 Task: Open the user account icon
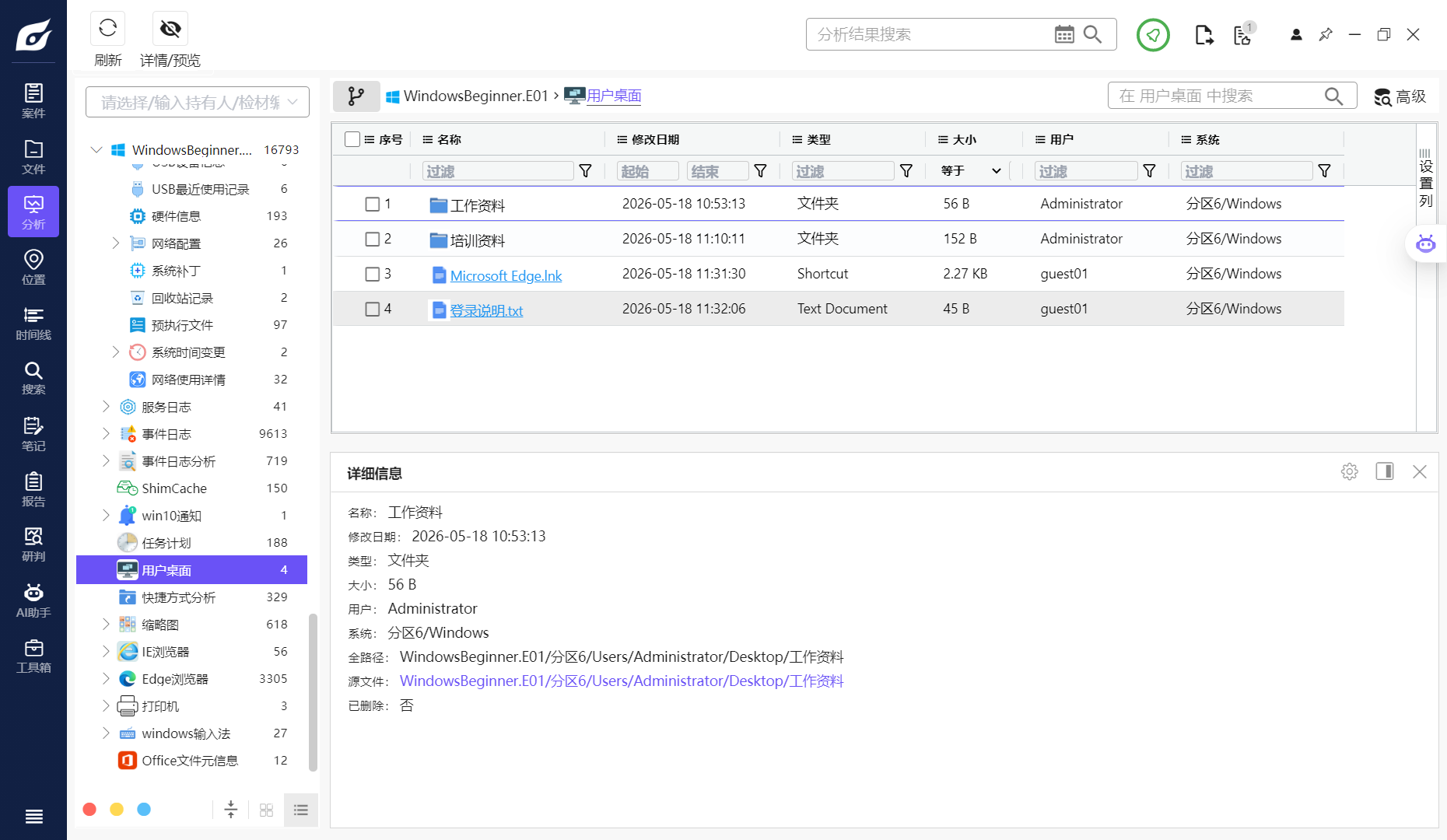click(x=1296, y=35)
